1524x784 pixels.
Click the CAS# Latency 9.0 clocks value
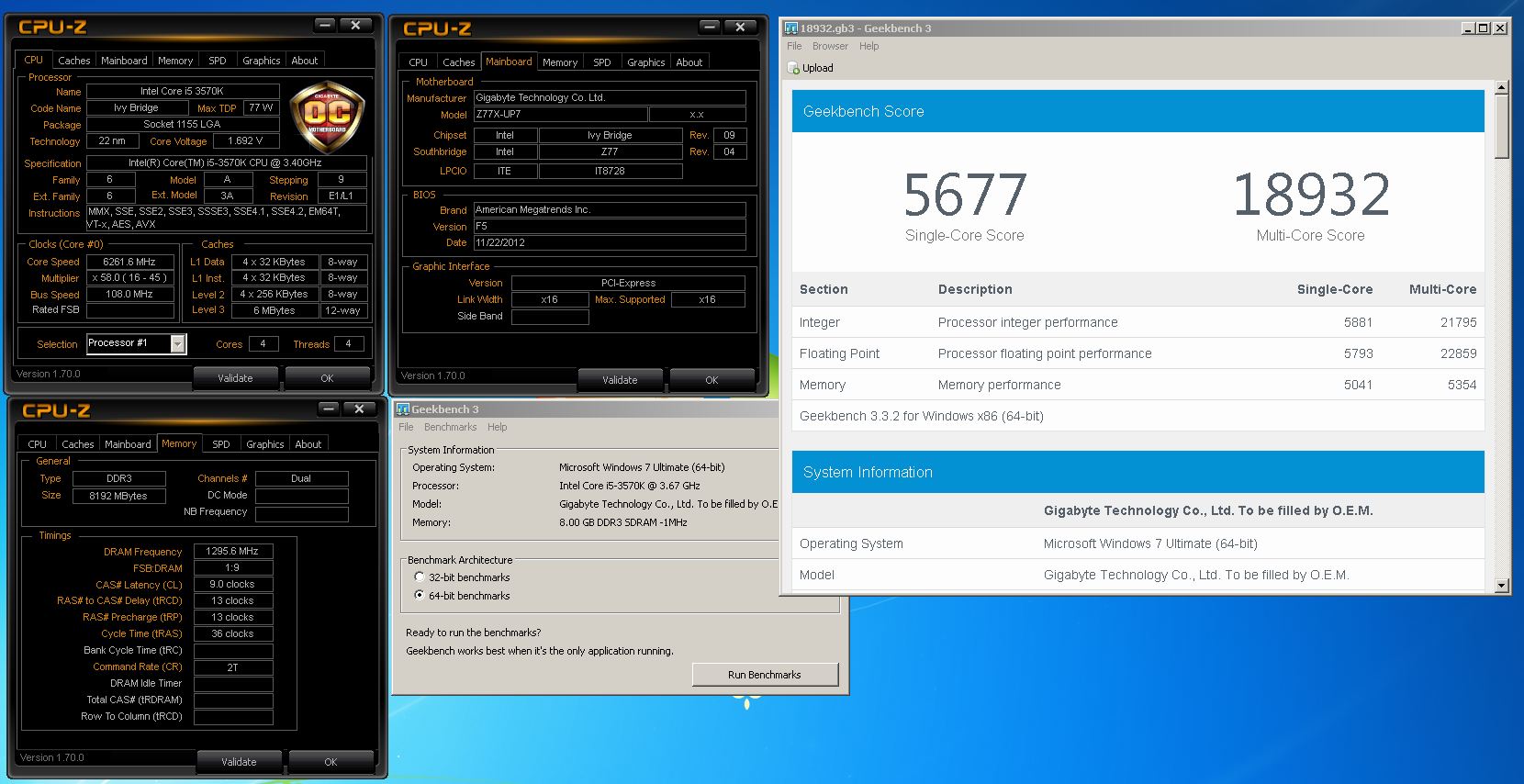tap(233, 585)
